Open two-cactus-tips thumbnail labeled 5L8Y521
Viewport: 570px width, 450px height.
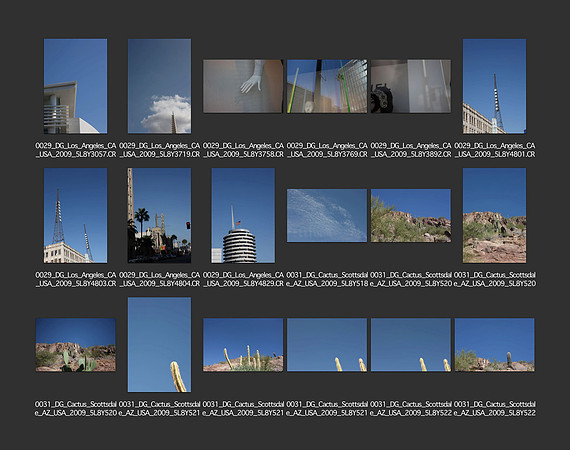(327, 345)
